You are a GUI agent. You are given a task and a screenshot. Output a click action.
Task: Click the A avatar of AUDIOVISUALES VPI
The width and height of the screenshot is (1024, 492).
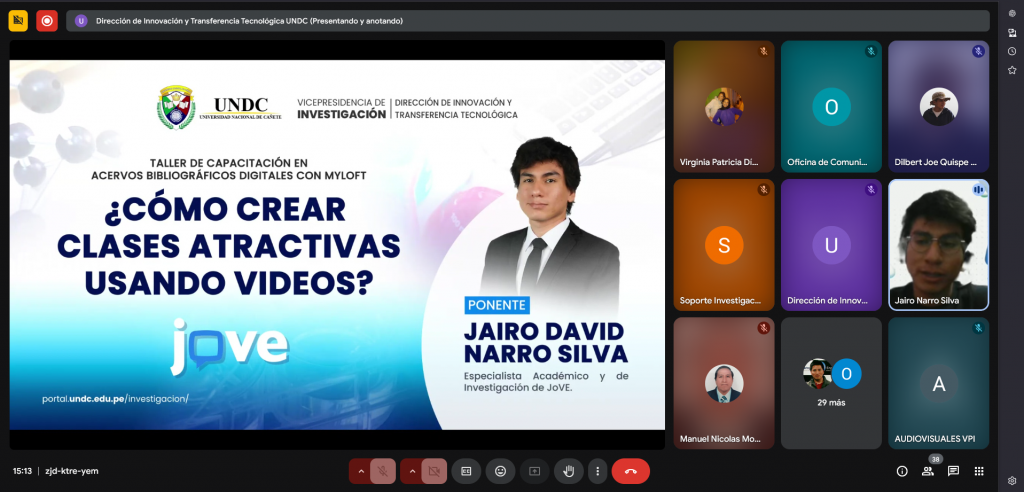point(938,384)
